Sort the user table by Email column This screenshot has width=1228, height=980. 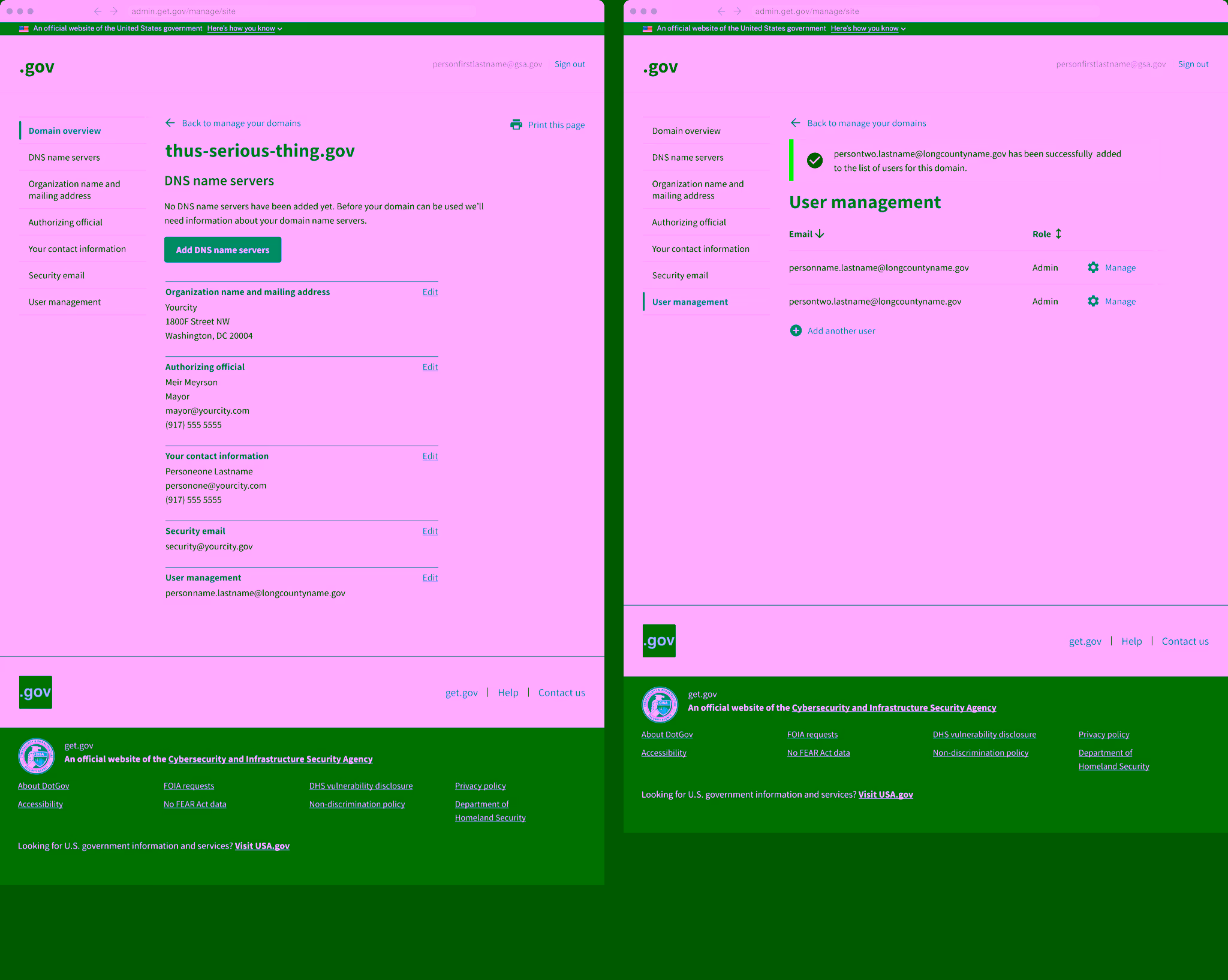[x=806, y=234]
